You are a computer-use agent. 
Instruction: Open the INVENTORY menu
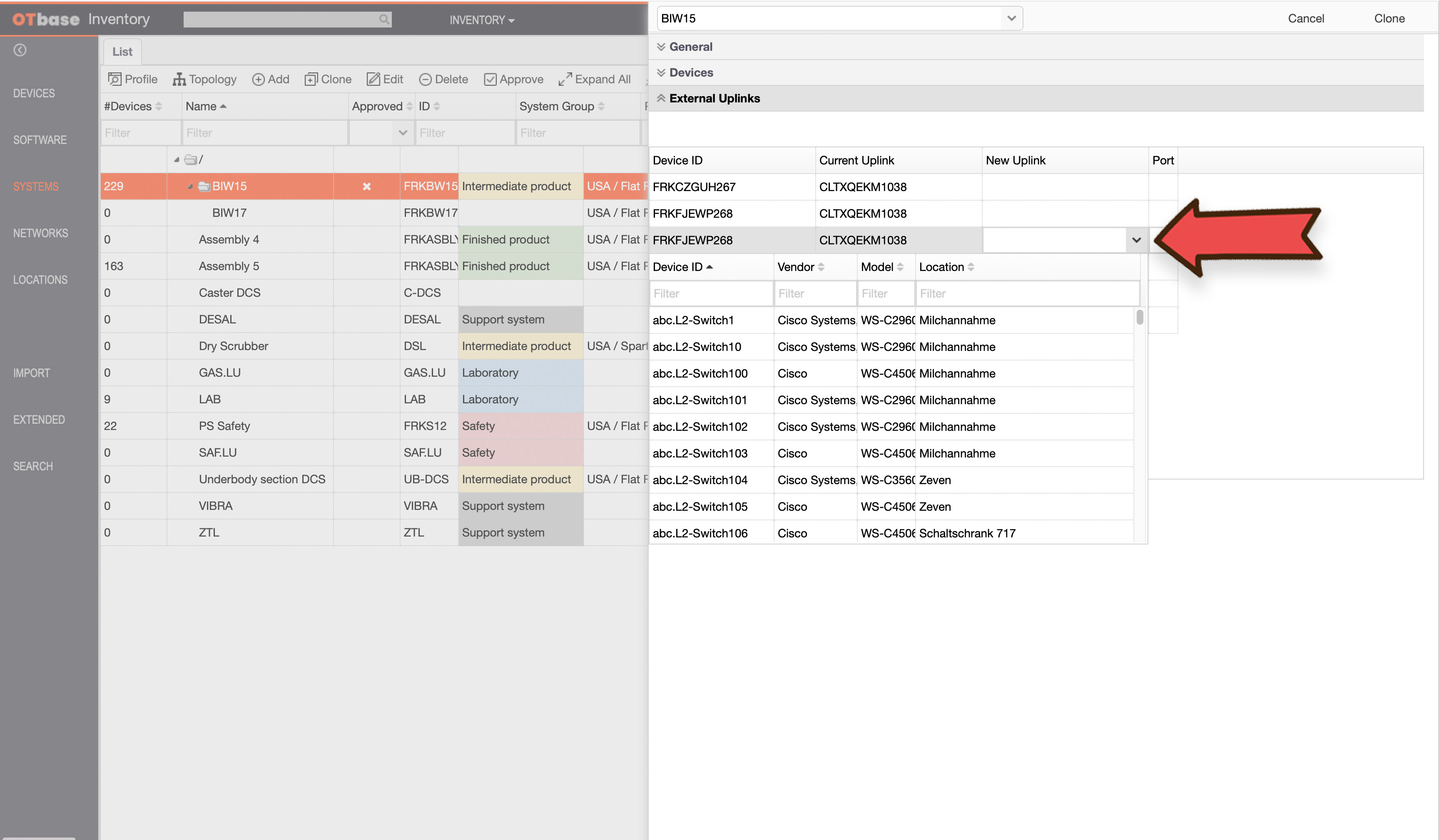click(482, 20)
